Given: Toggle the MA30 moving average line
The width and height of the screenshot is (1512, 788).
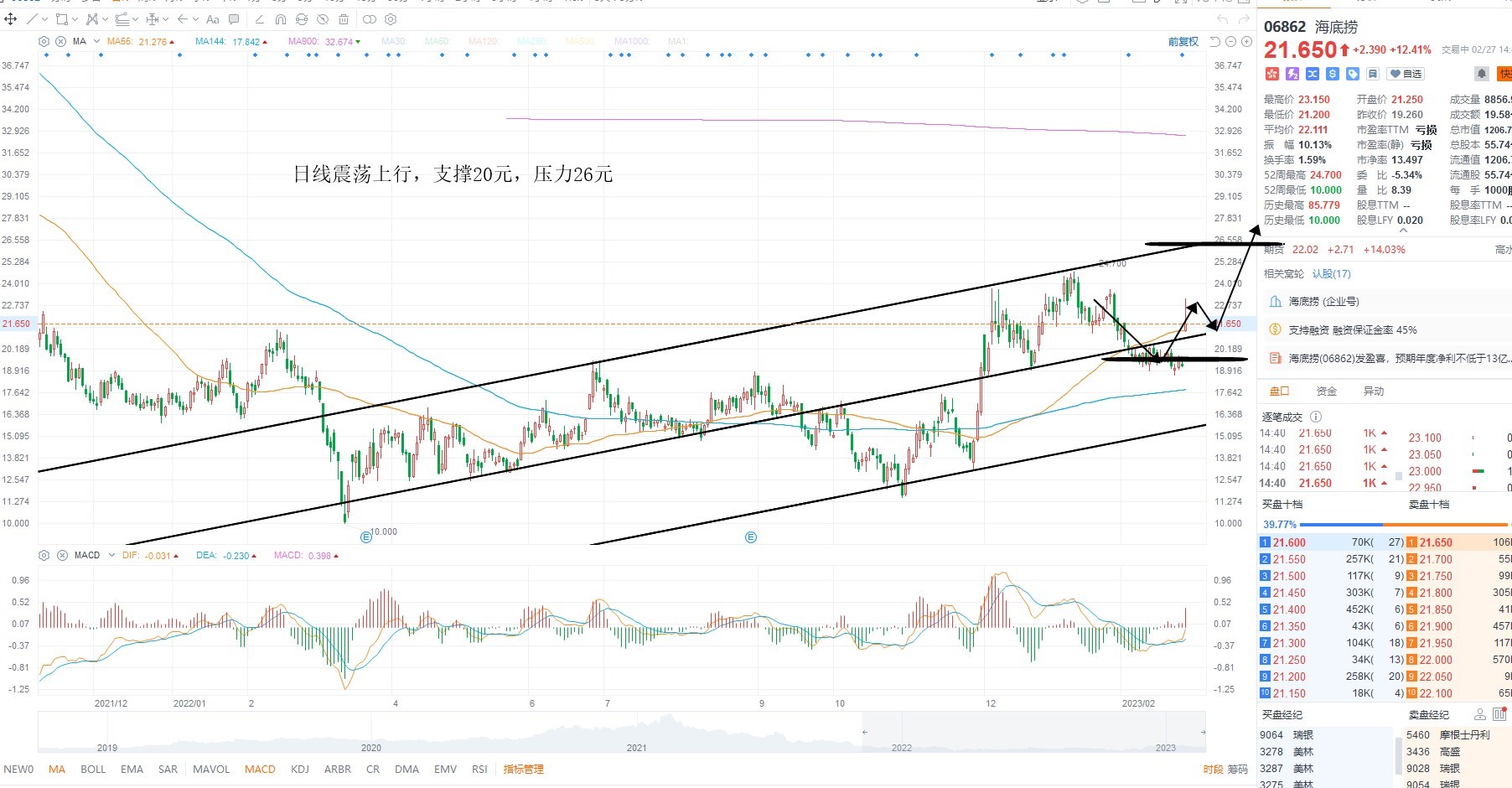Looking at the screenshot, I should (394, 41).
